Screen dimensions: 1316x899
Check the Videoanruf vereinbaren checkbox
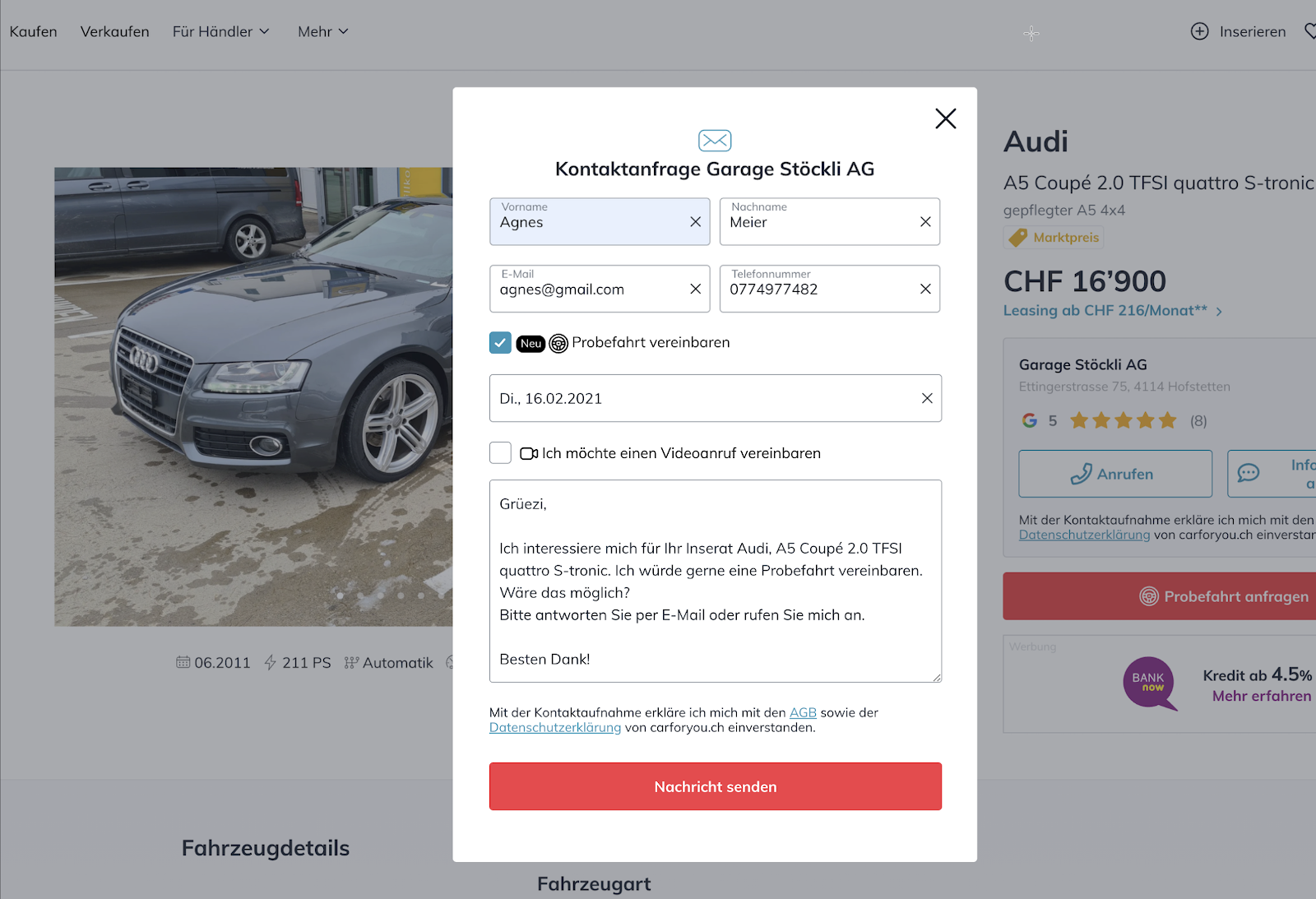(500, 452)
